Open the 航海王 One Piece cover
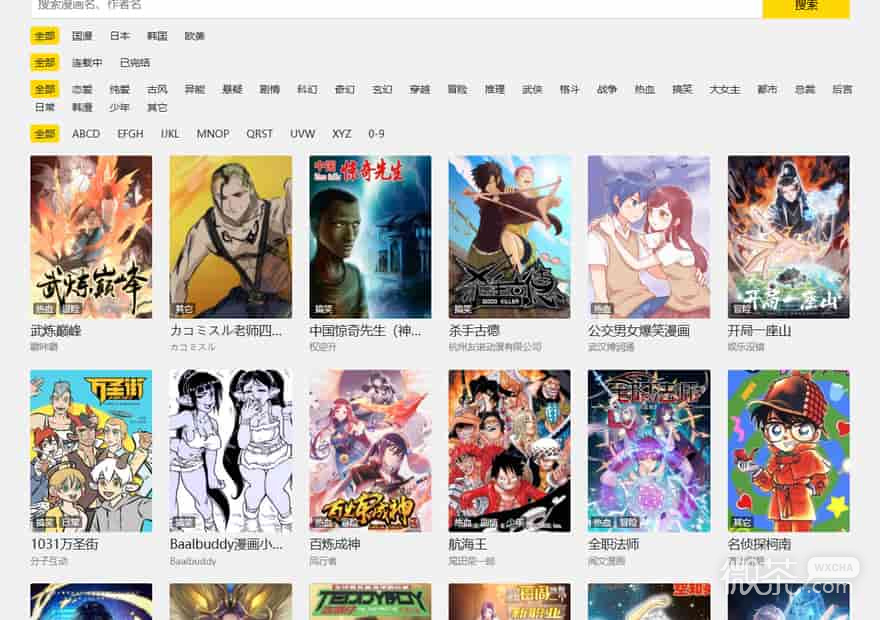 (x=510, y=451)
